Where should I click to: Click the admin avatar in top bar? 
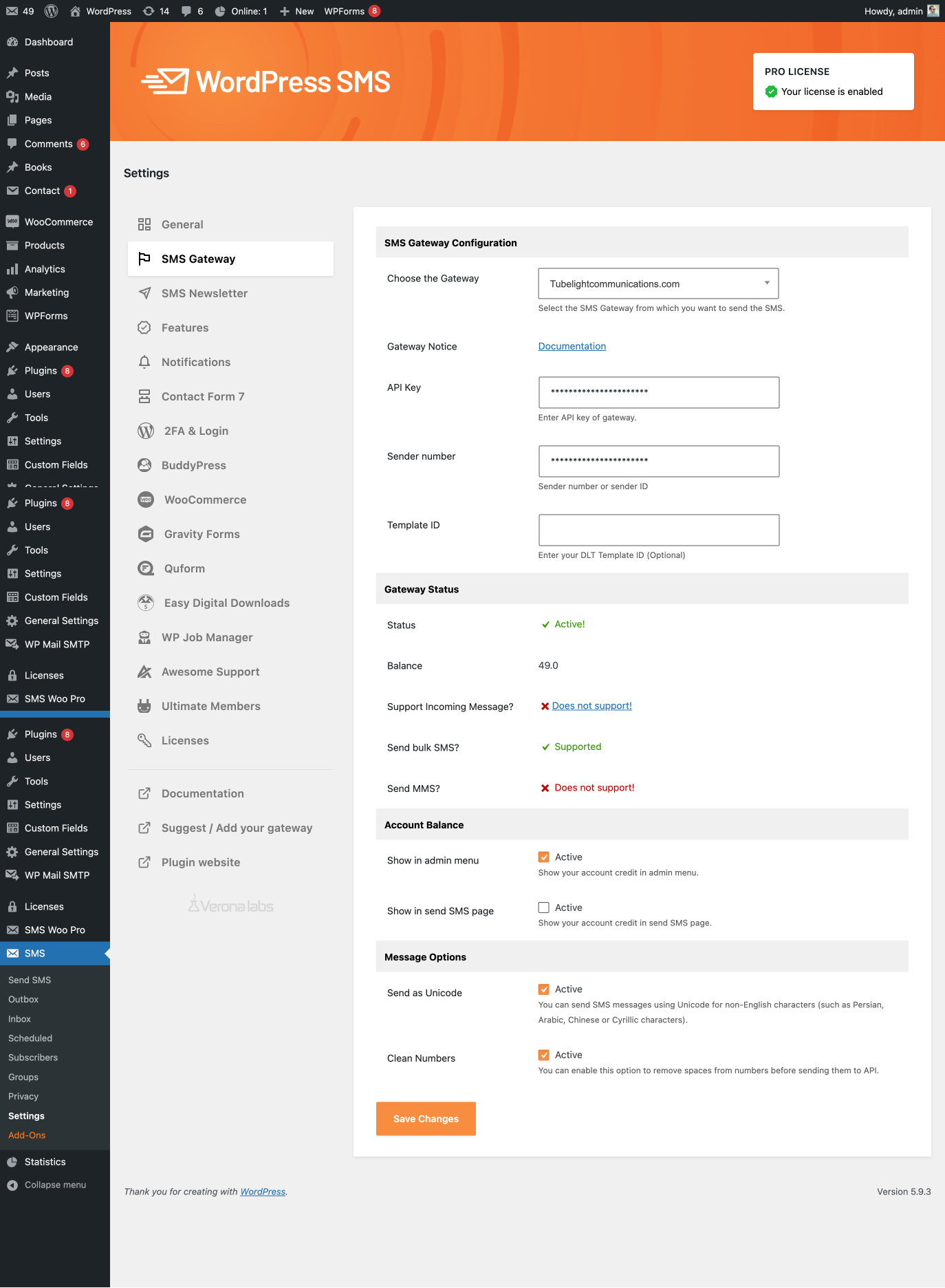(x=933, y=11)
